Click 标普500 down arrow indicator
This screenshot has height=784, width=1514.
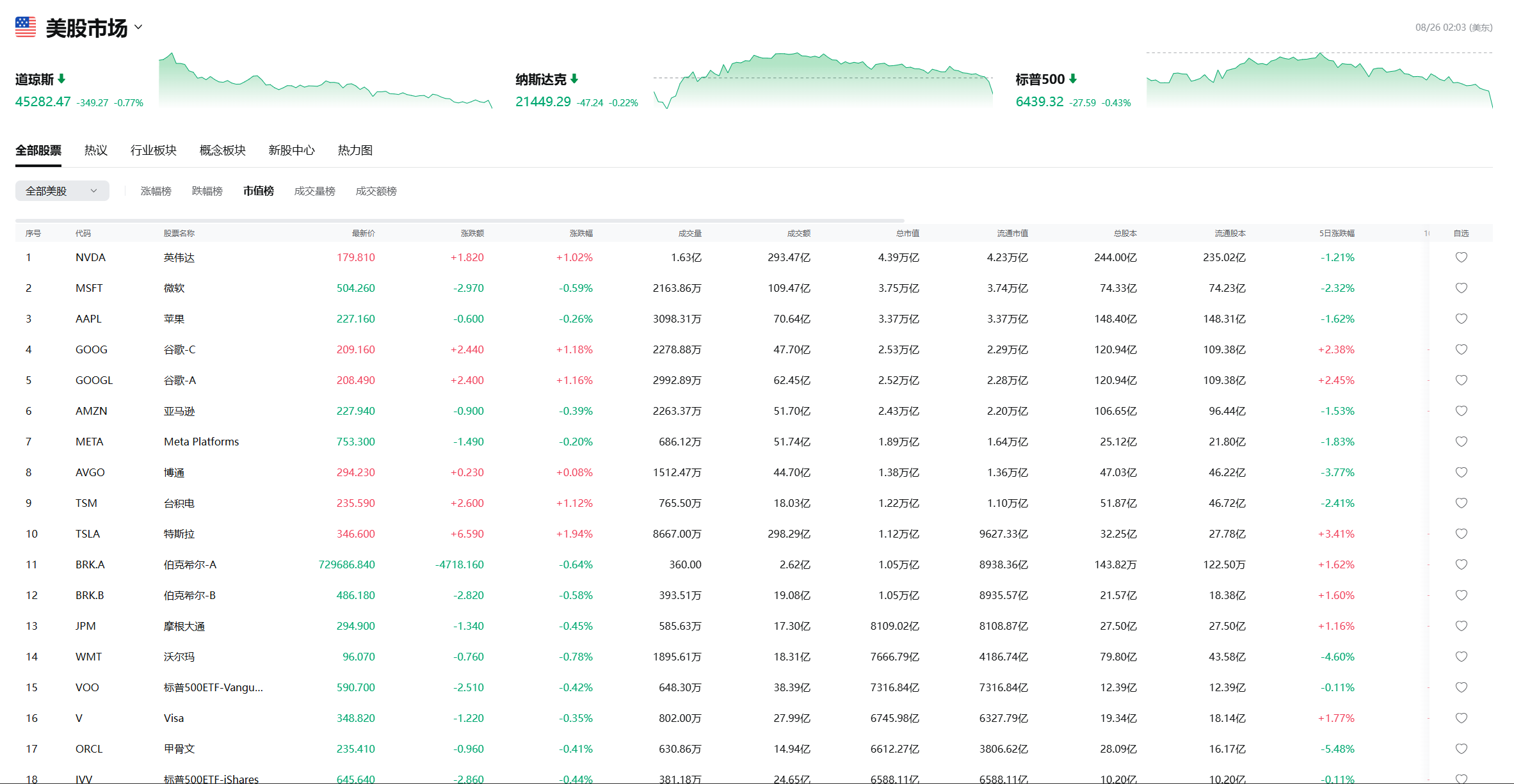[x=1073, y=79]
